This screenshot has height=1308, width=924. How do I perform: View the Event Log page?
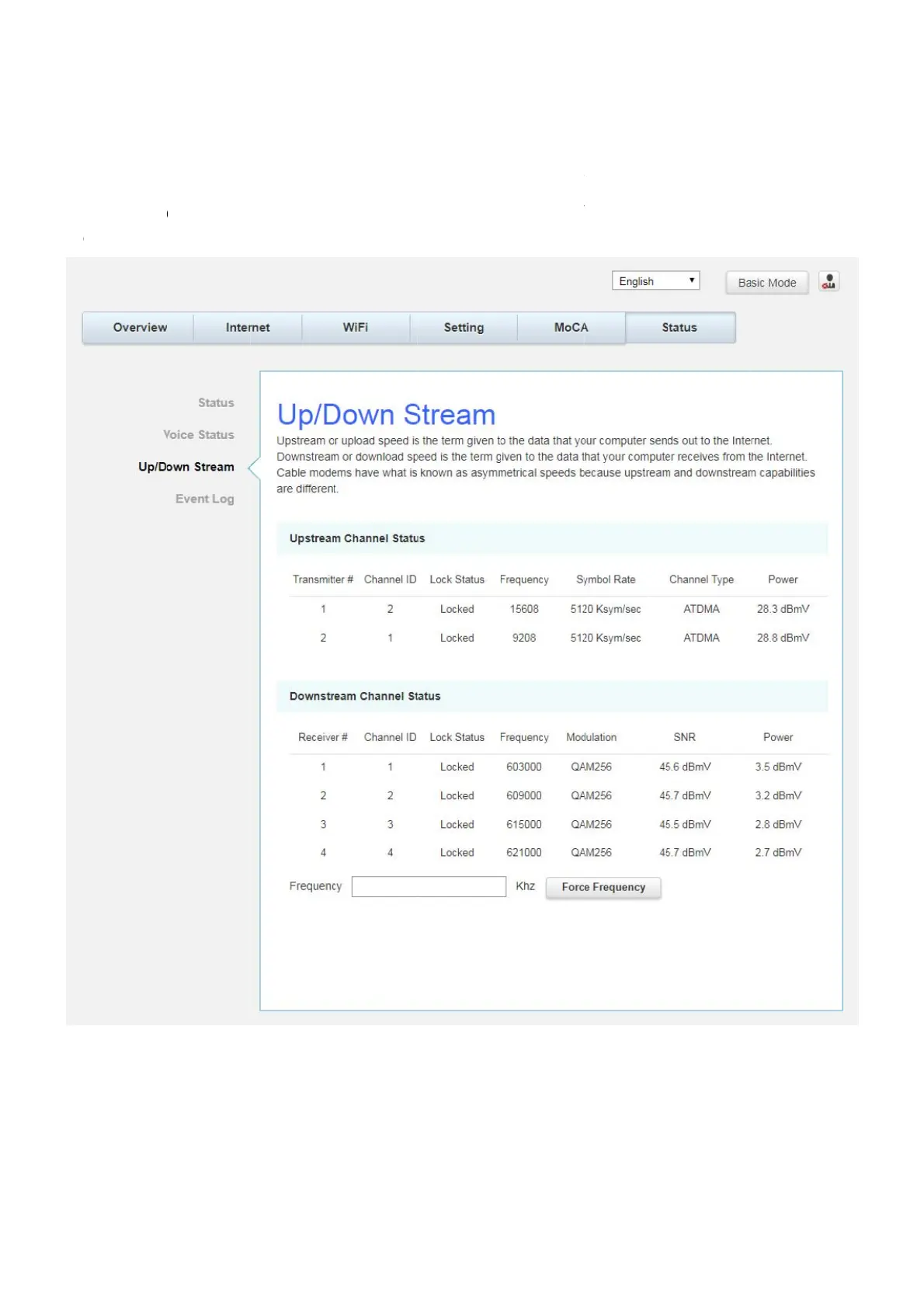click(205, 499)
